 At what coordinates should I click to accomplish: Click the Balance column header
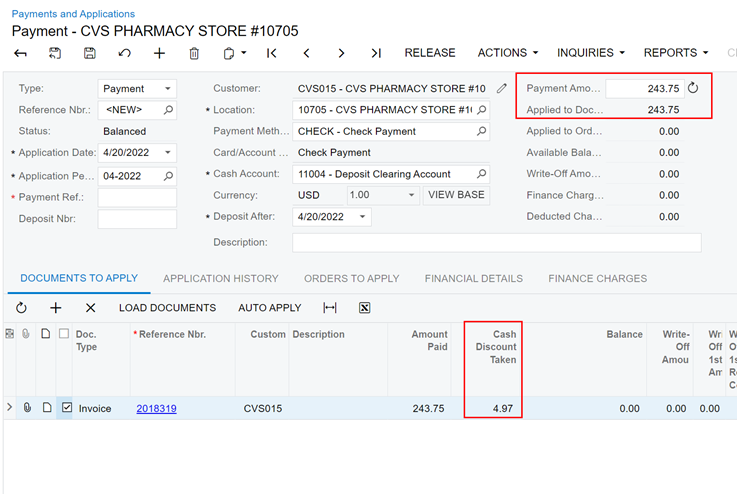click(x=624, y=334)
